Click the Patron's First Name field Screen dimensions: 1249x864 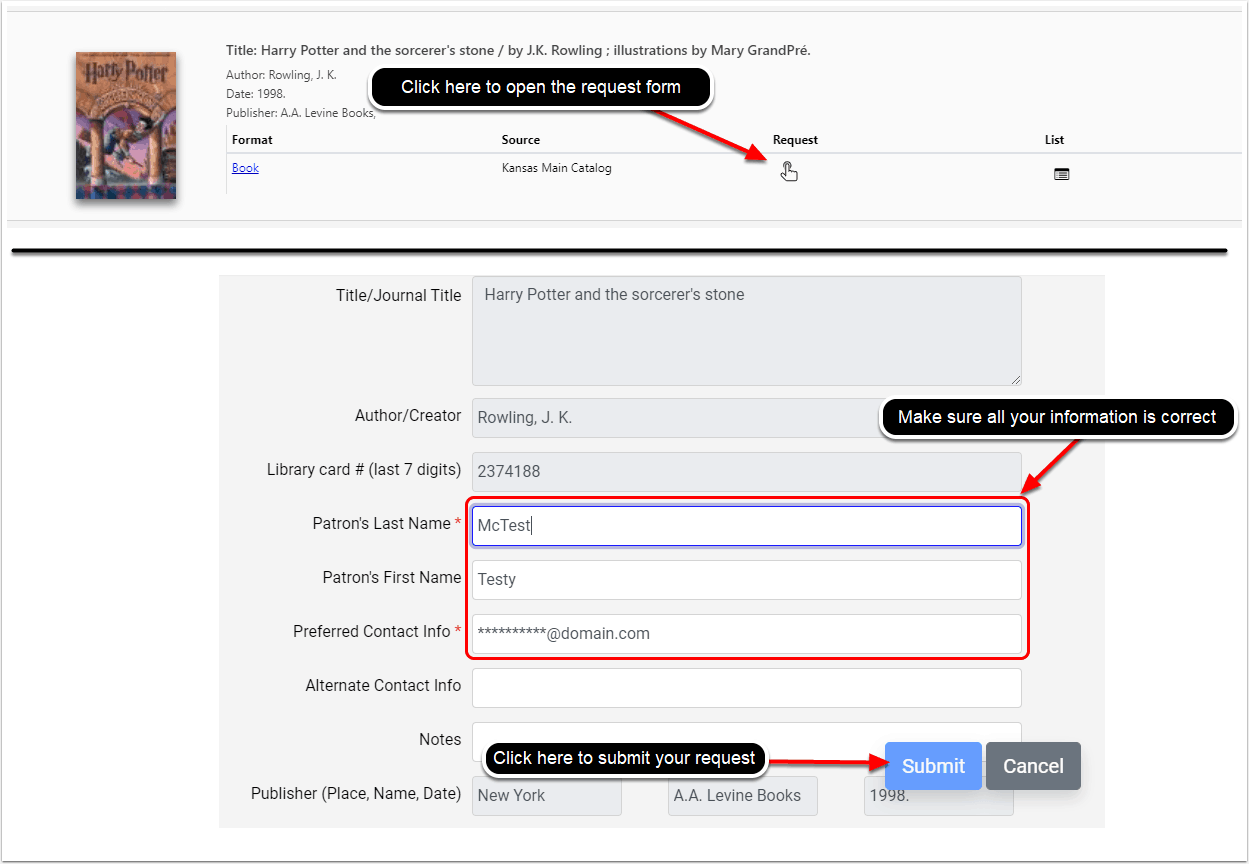pyautogui.click(x=747, y=580)
